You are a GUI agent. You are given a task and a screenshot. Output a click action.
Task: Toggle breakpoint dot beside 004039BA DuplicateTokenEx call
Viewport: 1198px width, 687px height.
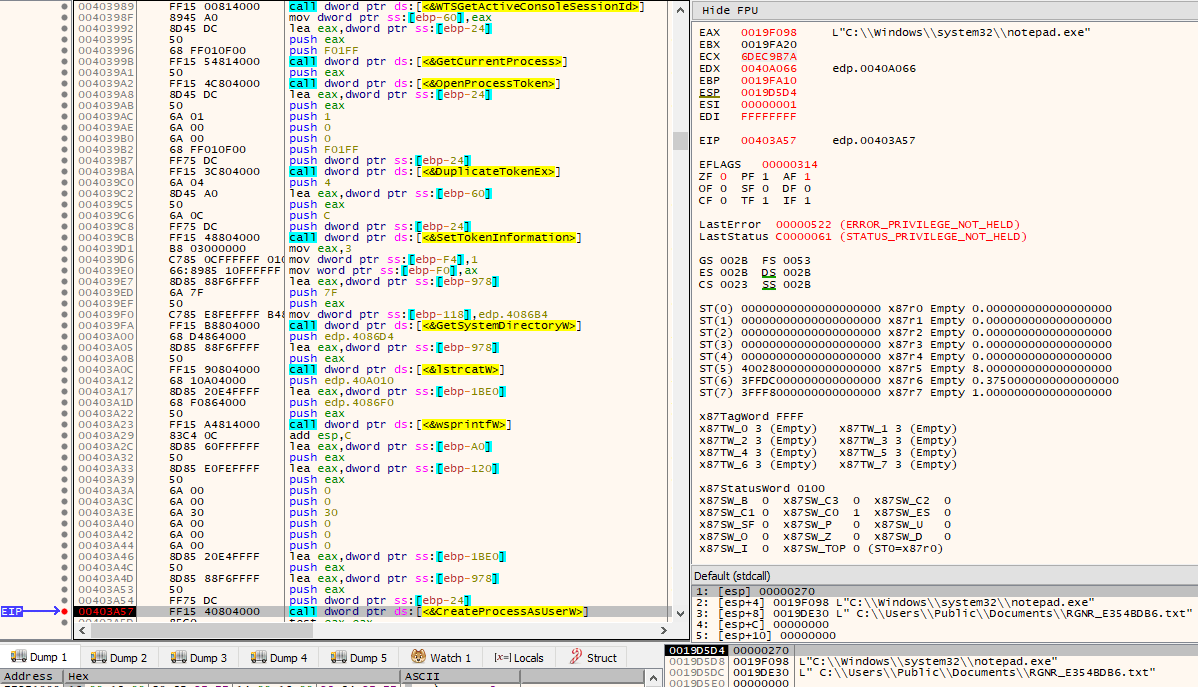click(x=64, y=171)
